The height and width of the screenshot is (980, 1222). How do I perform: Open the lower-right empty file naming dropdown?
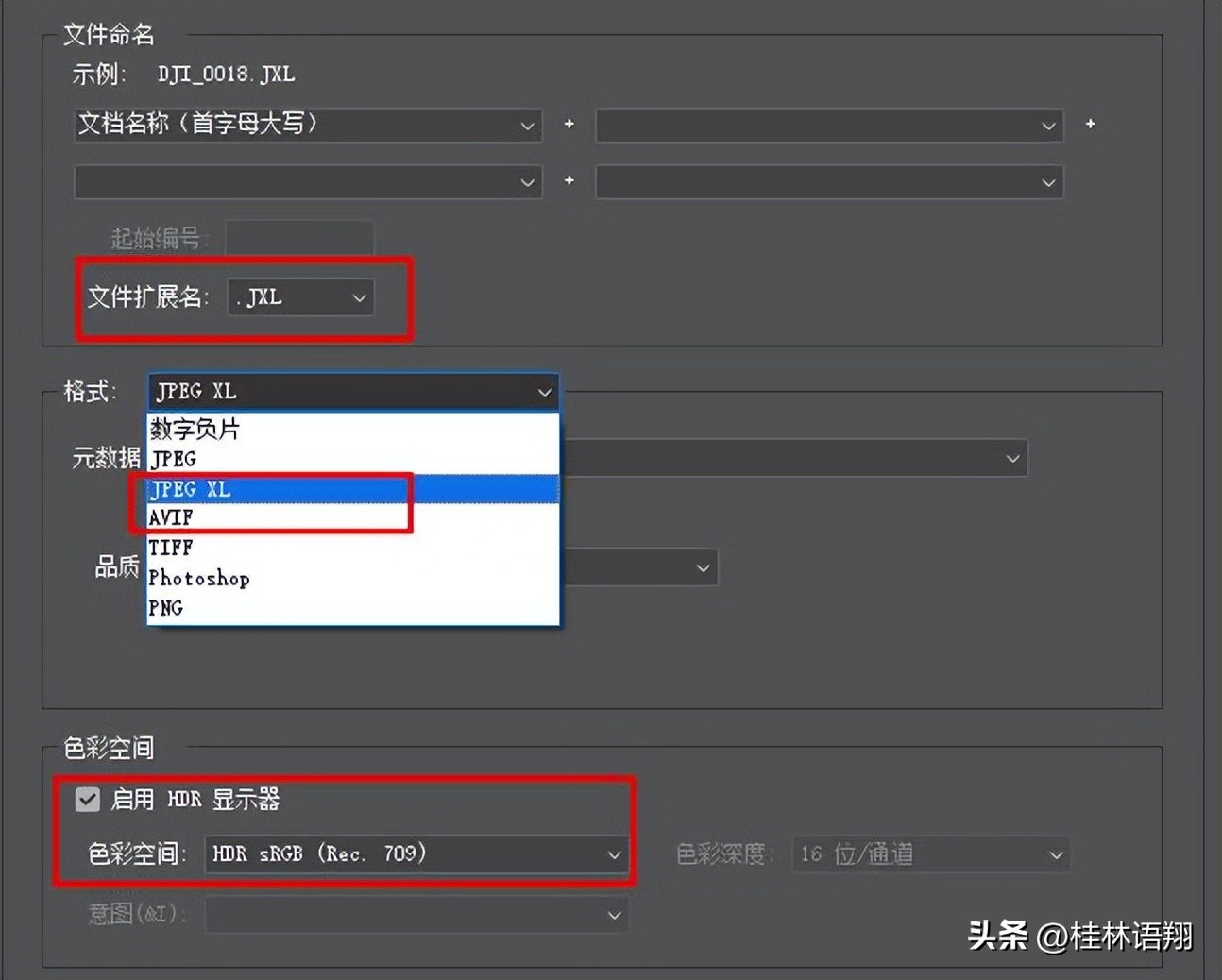829,181
